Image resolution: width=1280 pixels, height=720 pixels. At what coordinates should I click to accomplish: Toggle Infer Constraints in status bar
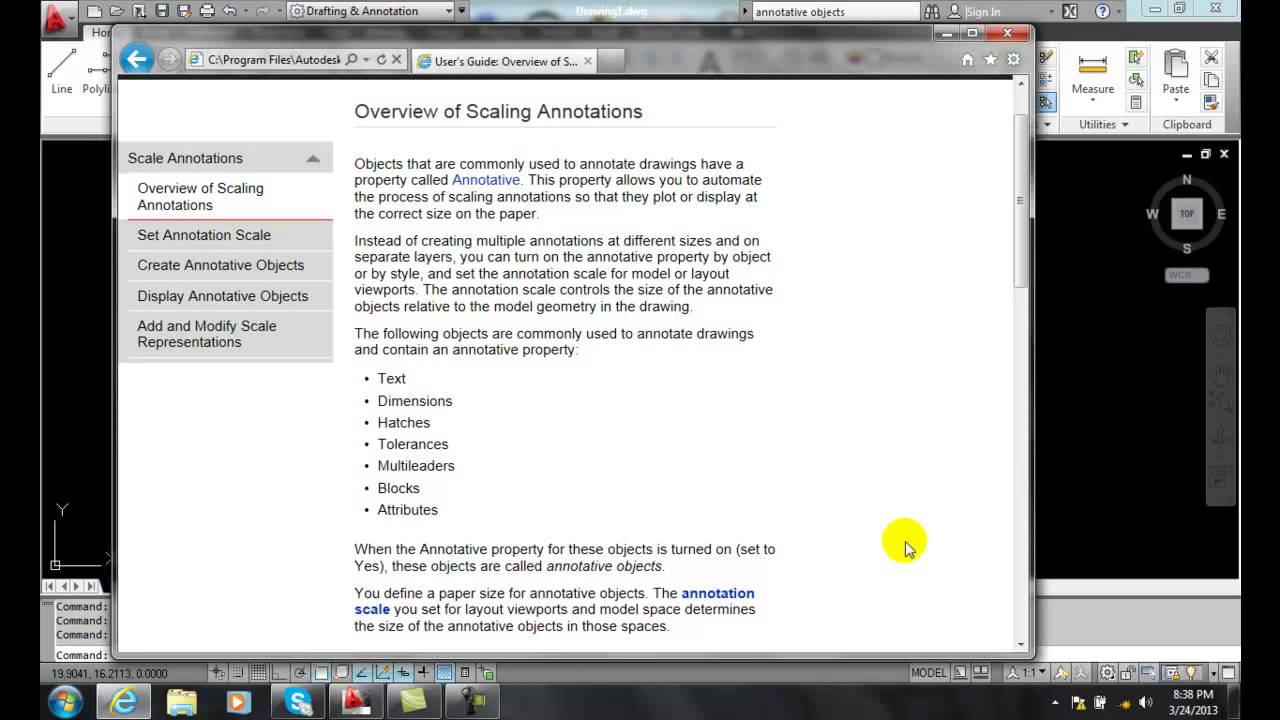pos(218,673)
